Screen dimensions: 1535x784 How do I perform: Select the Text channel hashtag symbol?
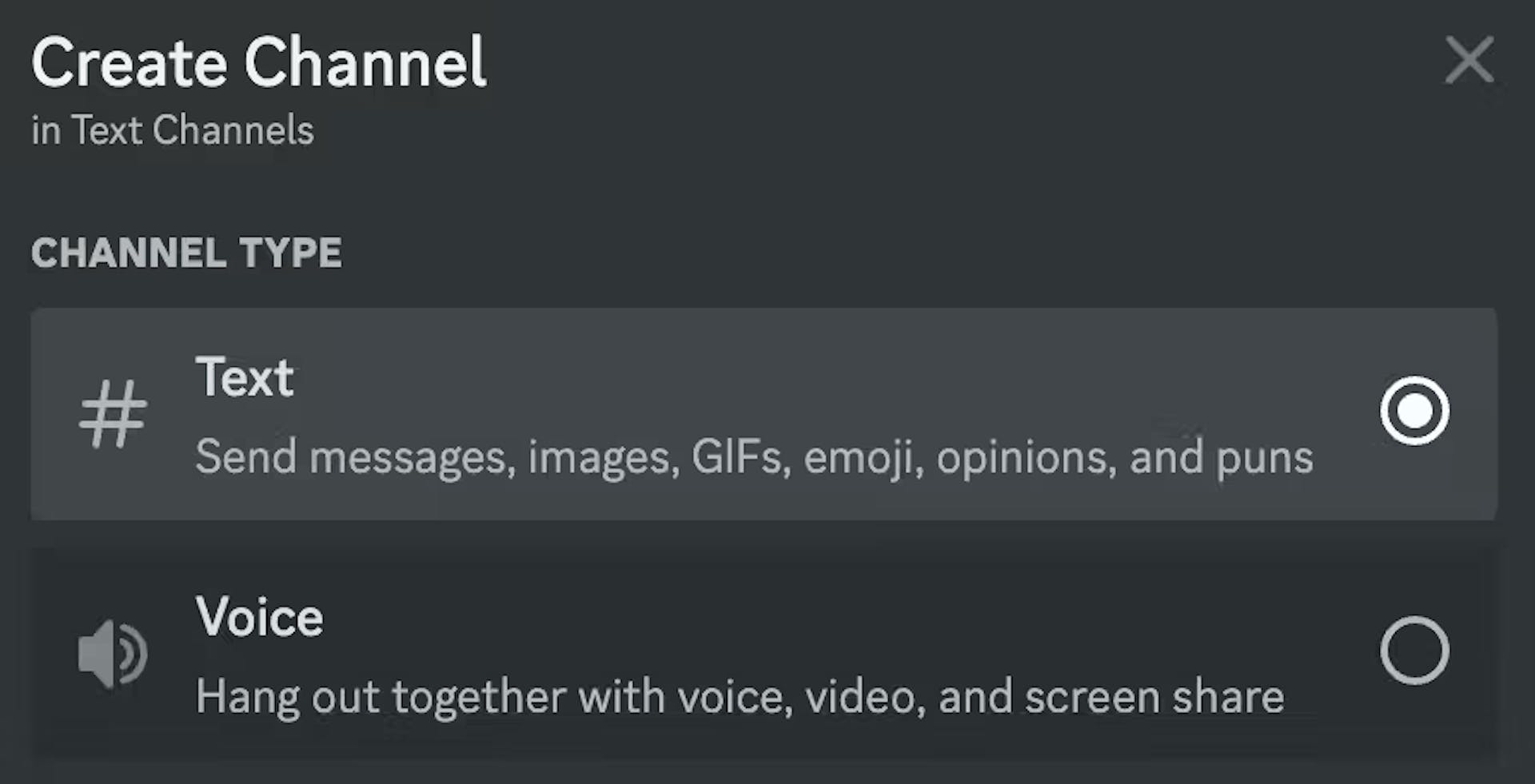pos(112,412)
